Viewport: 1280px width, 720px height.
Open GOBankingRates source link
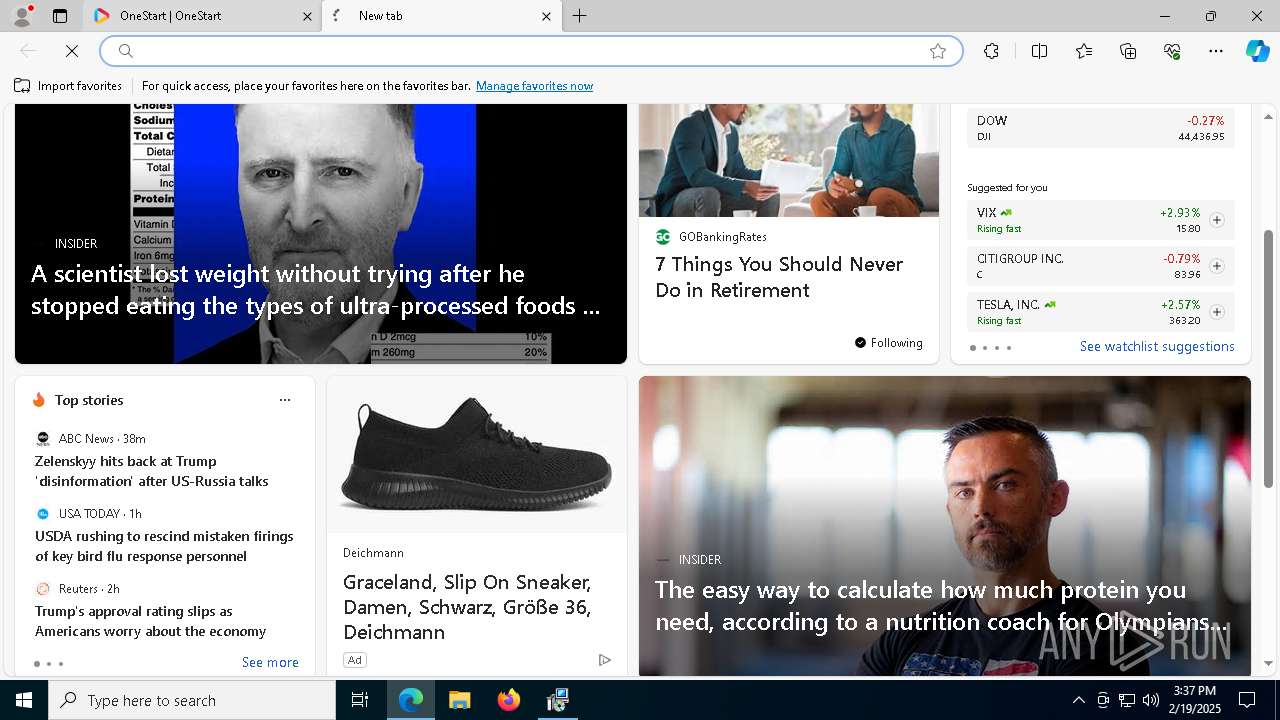pos(722,237)
